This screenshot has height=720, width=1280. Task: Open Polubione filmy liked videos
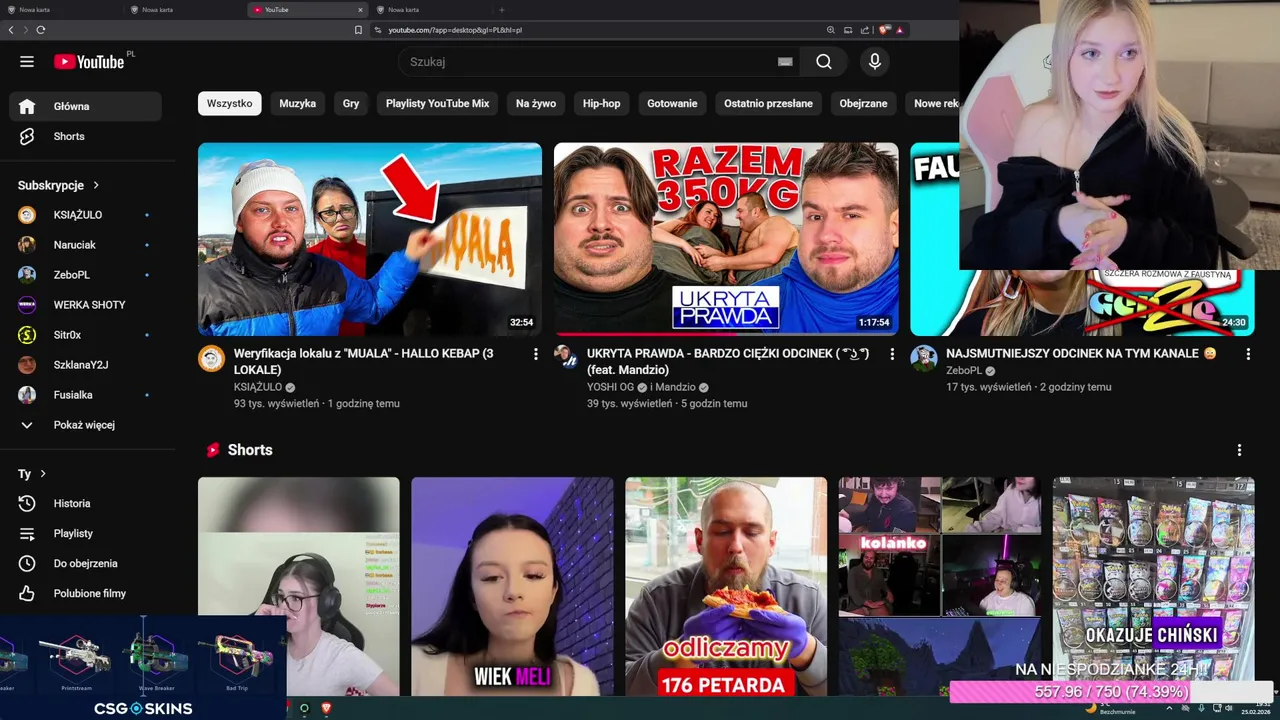[85, 593]
